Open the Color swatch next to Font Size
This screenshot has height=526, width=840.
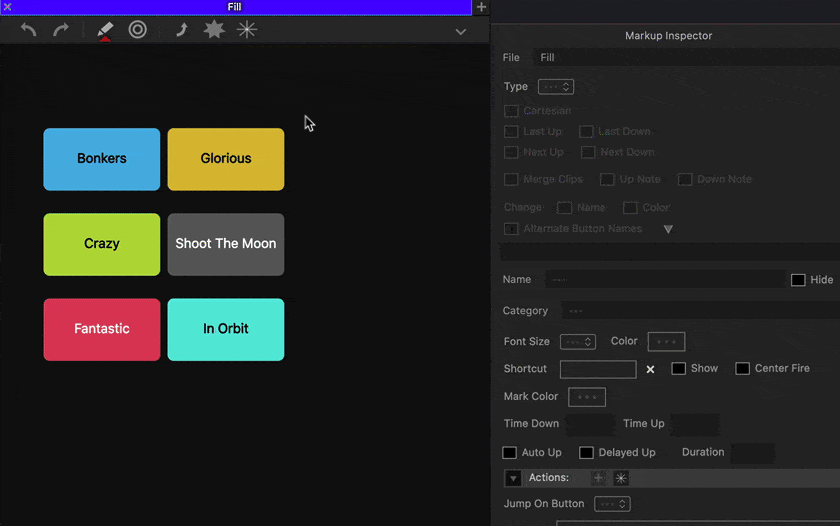click(666, 342)
